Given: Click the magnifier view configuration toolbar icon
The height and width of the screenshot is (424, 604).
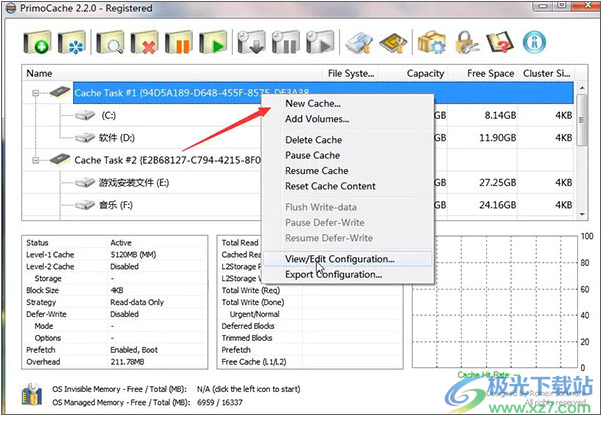Looking at the screenshot, I should coord(110,42).
